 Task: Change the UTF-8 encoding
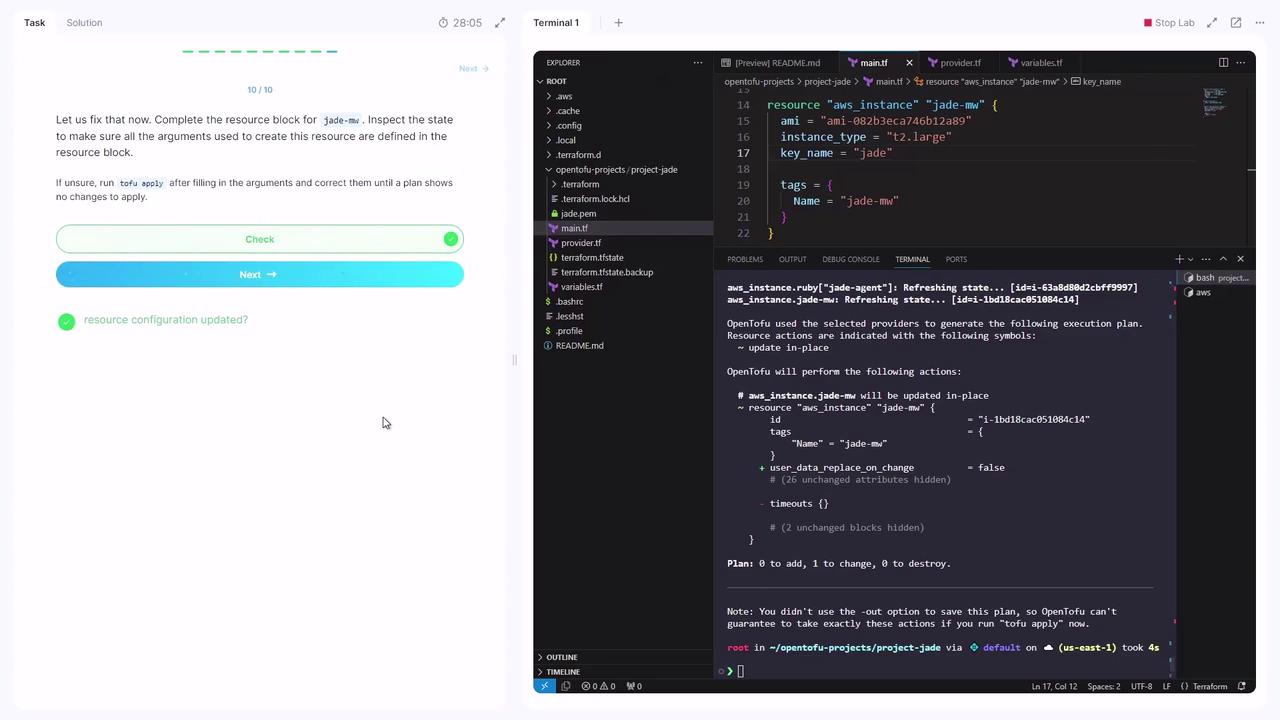pyautogui.click(x=1141, y=686)
